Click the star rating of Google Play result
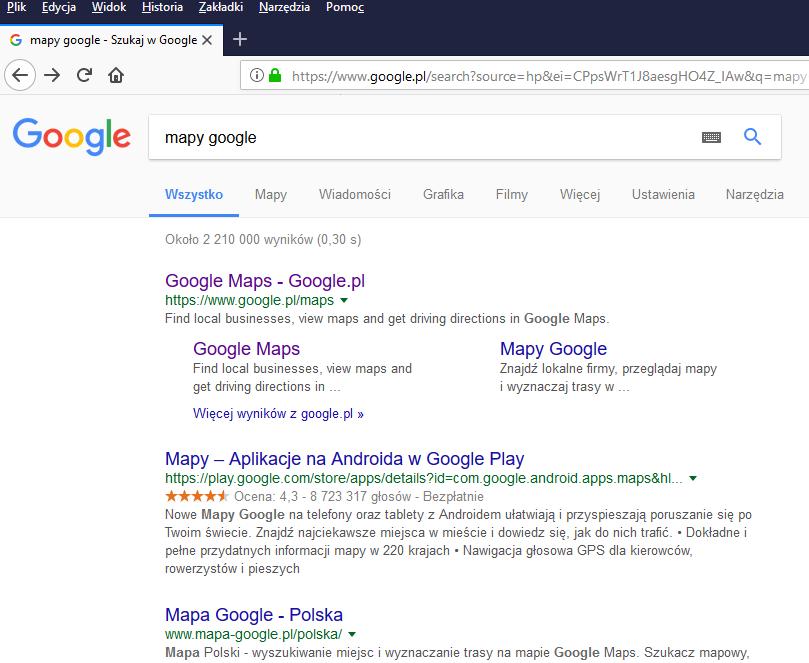809x663 pixels. point(197,496)
